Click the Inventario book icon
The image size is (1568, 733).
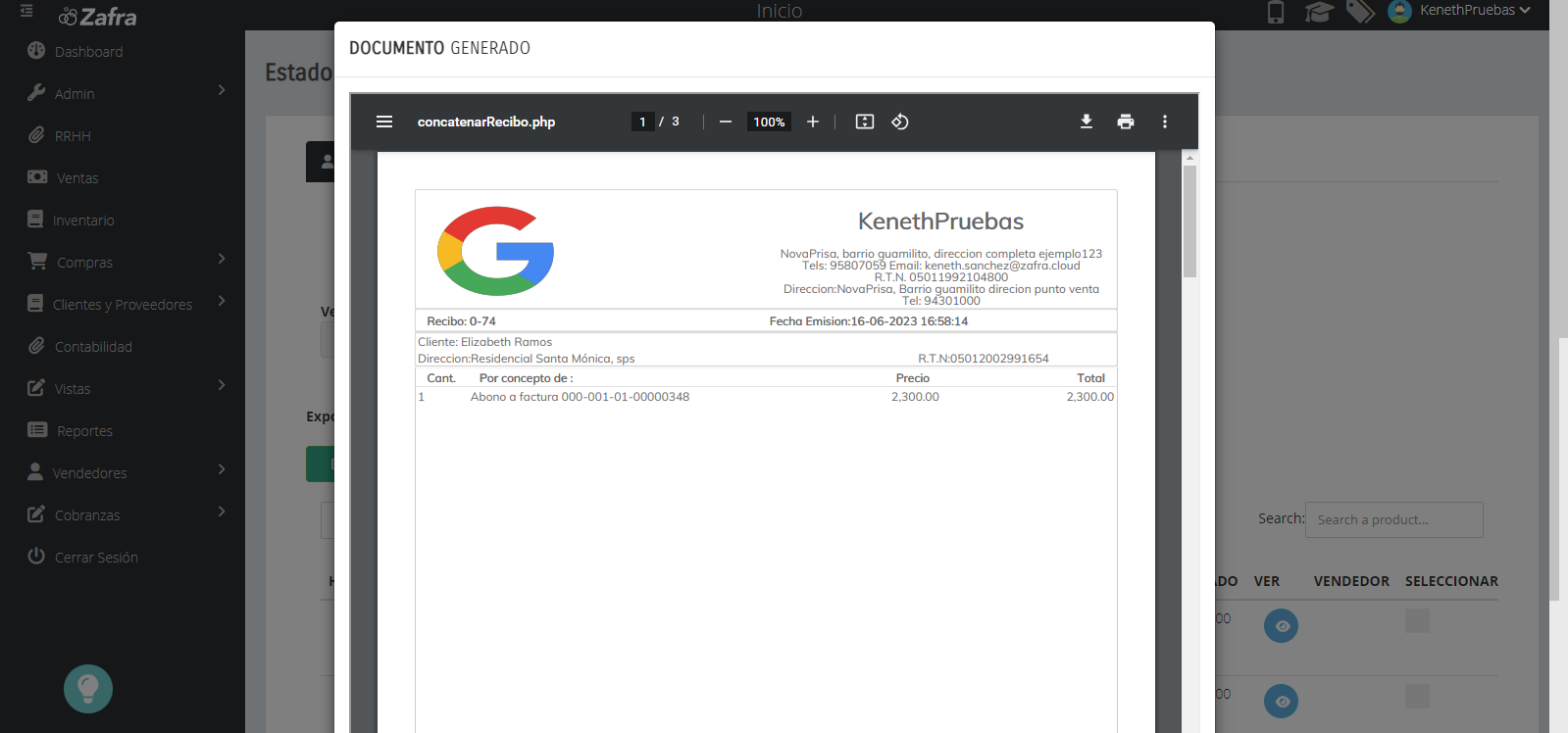pyautogui.click(x=35, y=220)
